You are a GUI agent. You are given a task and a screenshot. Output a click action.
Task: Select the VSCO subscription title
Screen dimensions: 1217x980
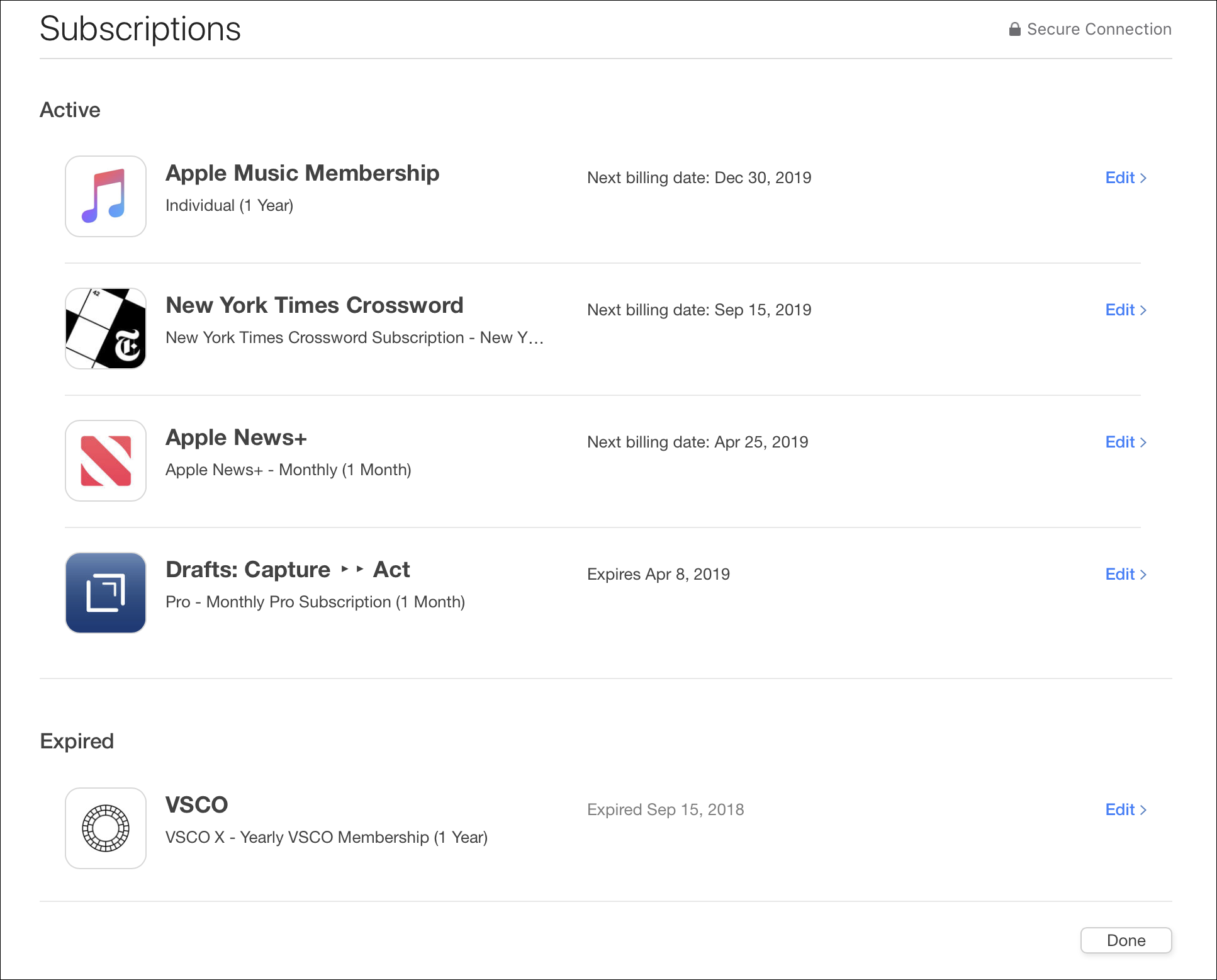pyautogui.click(x=196, y=805)
